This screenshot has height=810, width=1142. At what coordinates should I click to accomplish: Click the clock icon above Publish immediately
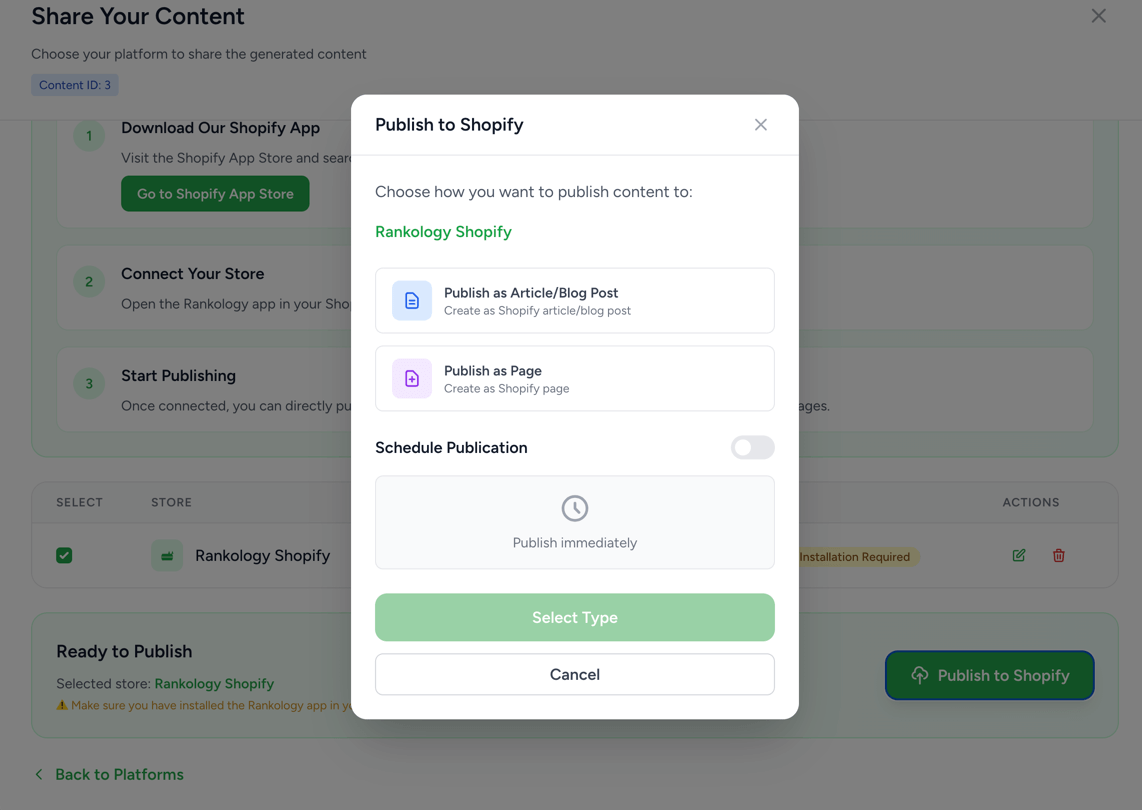pyautogui.click(x=575, y=508)
